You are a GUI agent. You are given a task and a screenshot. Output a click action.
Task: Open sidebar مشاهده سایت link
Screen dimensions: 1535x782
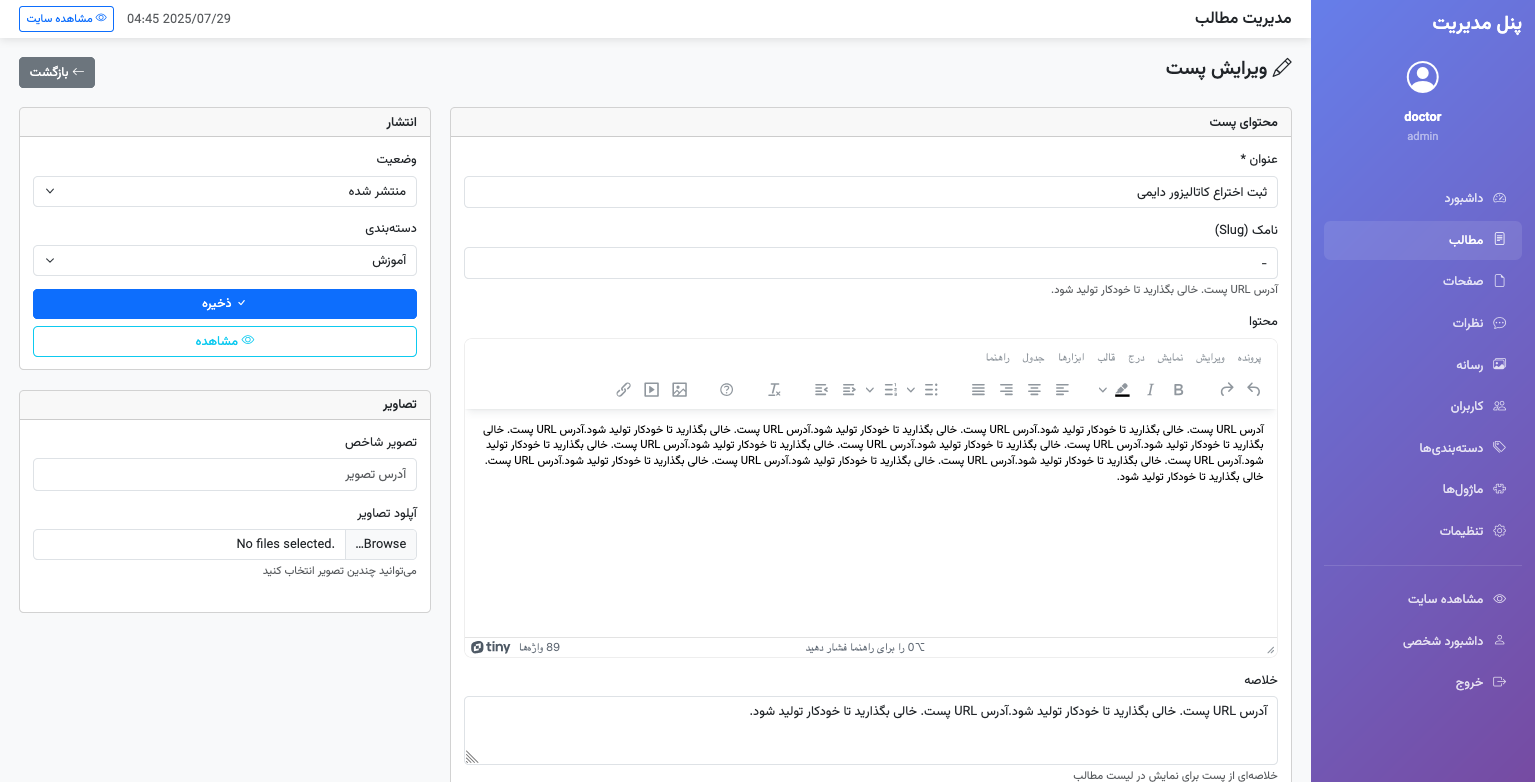click(x=1422, y=599)
